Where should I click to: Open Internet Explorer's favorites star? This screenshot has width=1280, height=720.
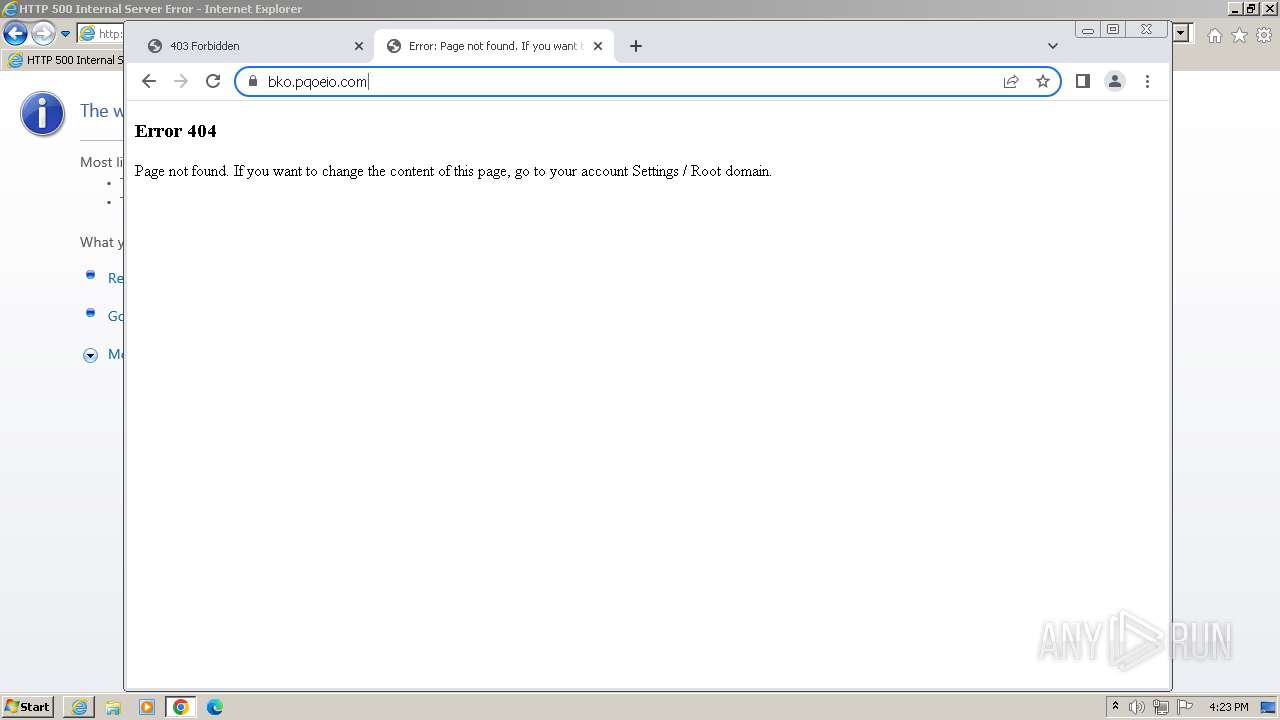pyautogui.click(x=1239, y=35)
